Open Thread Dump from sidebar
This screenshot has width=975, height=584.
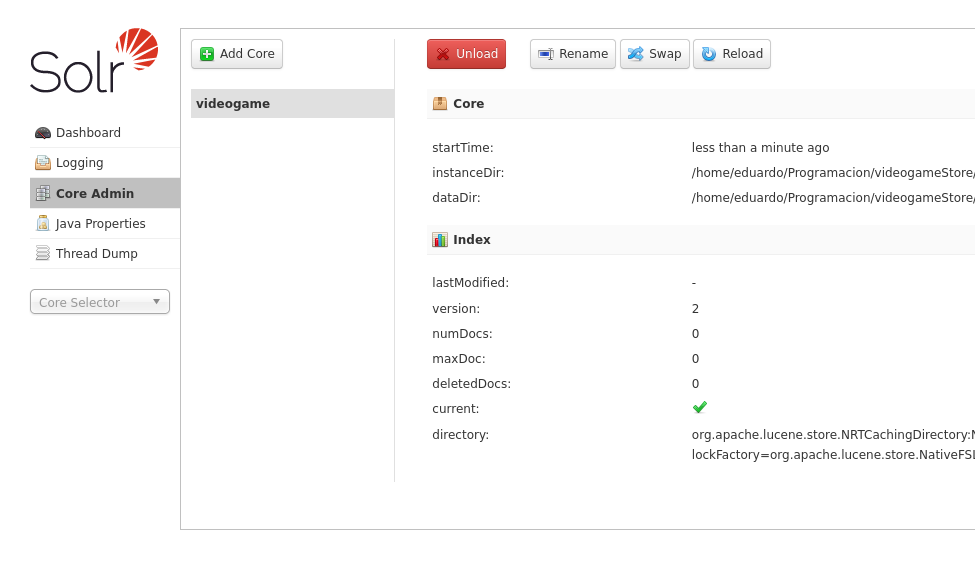[96, 254]
